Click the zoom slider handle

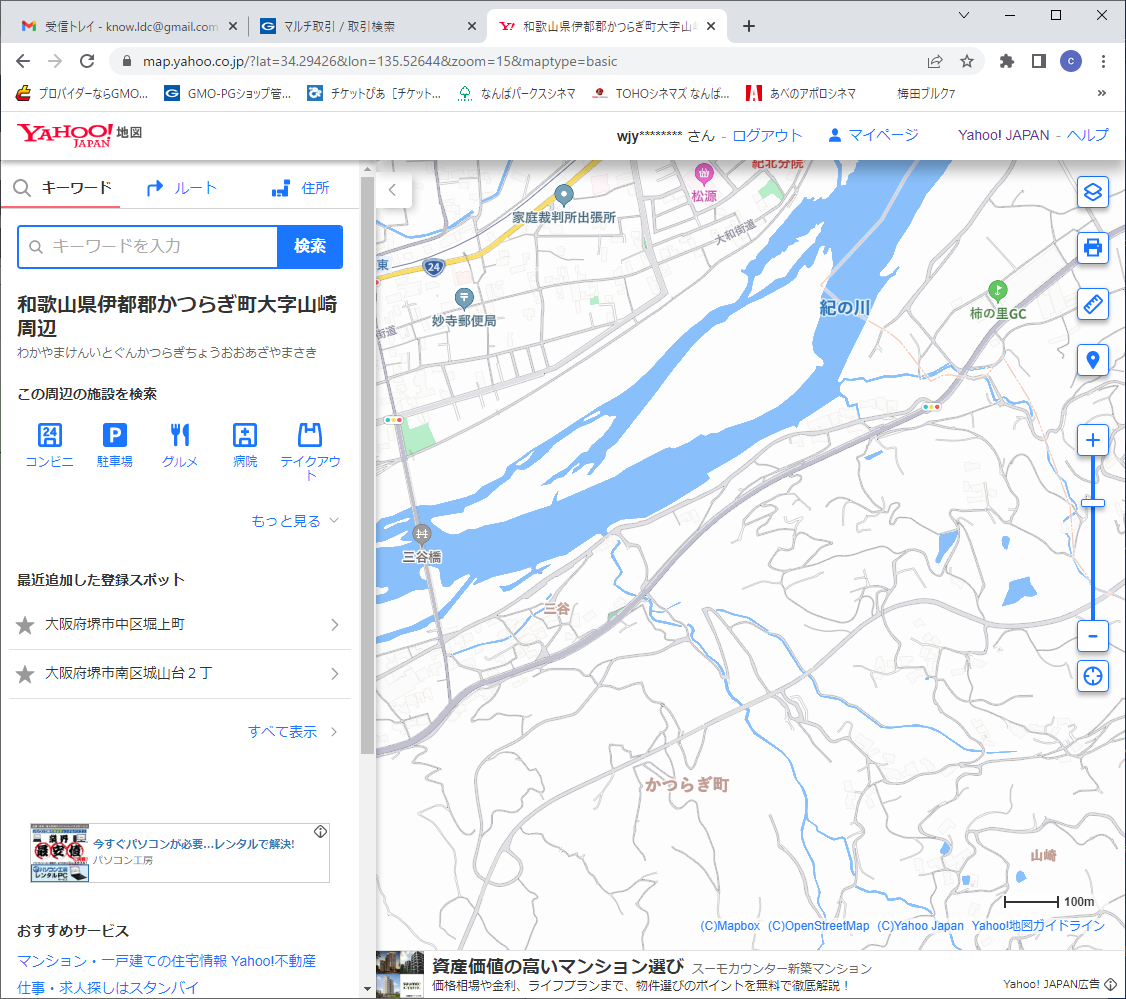coord(1093,502)
